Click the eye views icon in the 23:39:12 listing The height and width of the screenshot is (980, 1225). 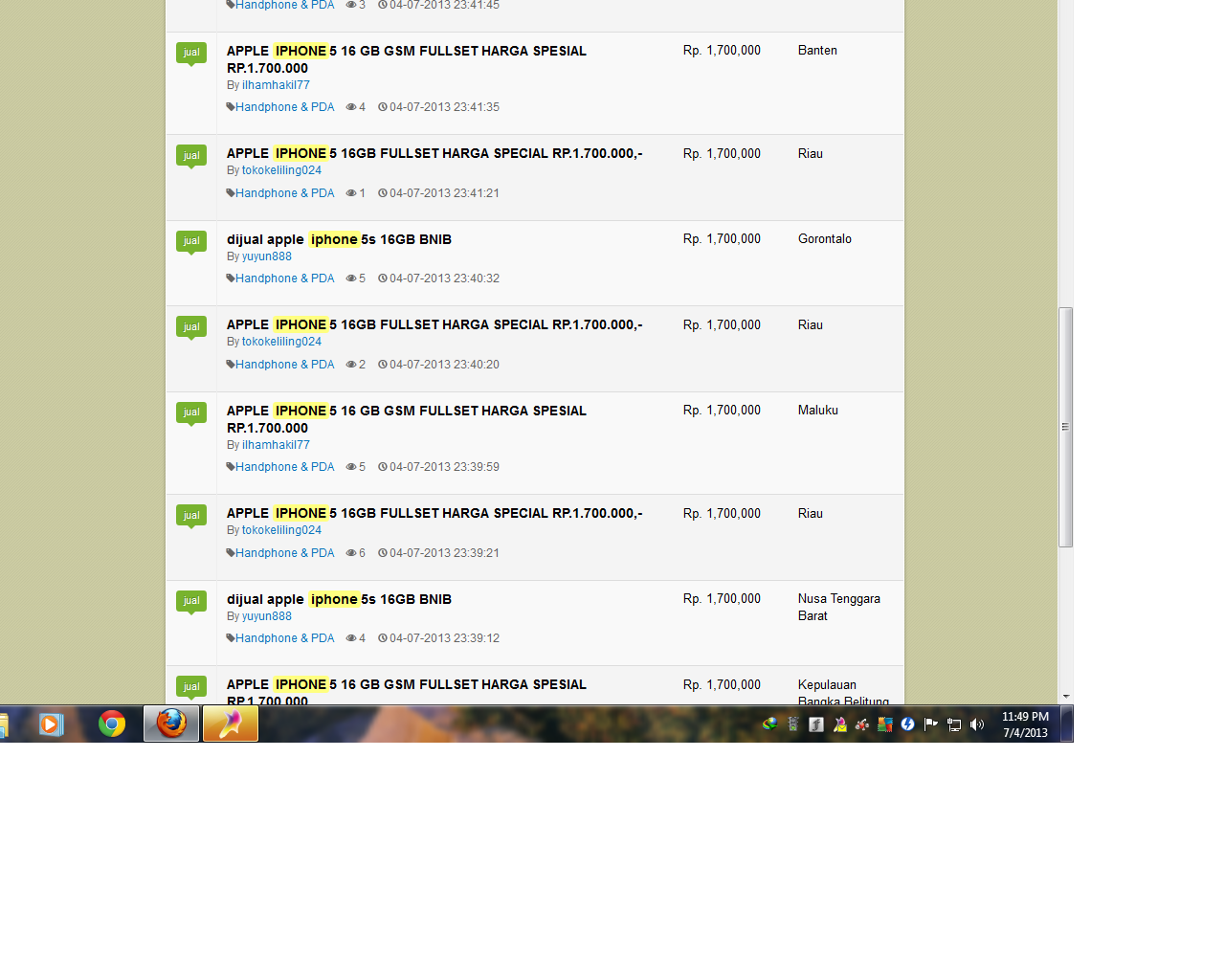351,638
